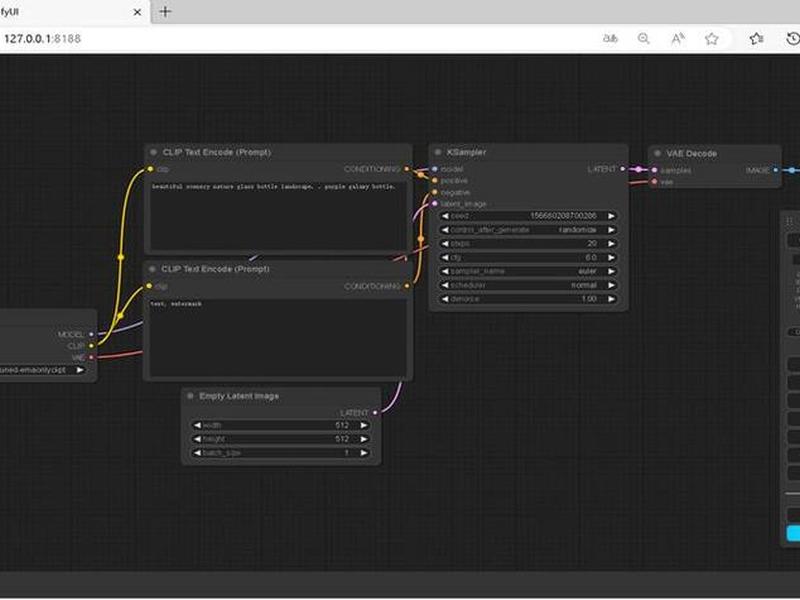
Task: Close the ComfyUI browser tab
Action: pos(137,12)
